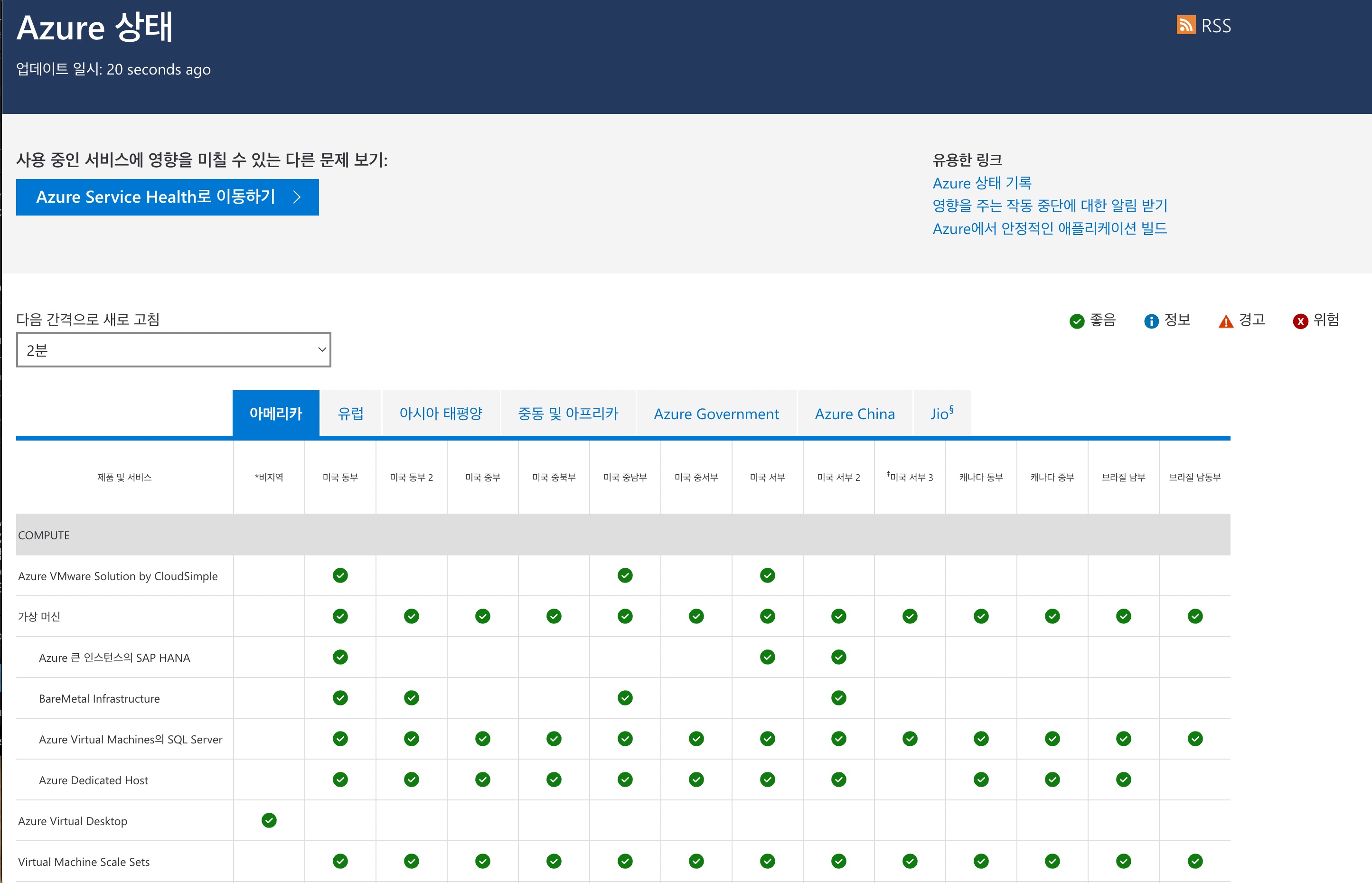This screenshot has width=1372, height=883.
Task: Open the Azure 상태 기록 link
Action: [982, 183]
